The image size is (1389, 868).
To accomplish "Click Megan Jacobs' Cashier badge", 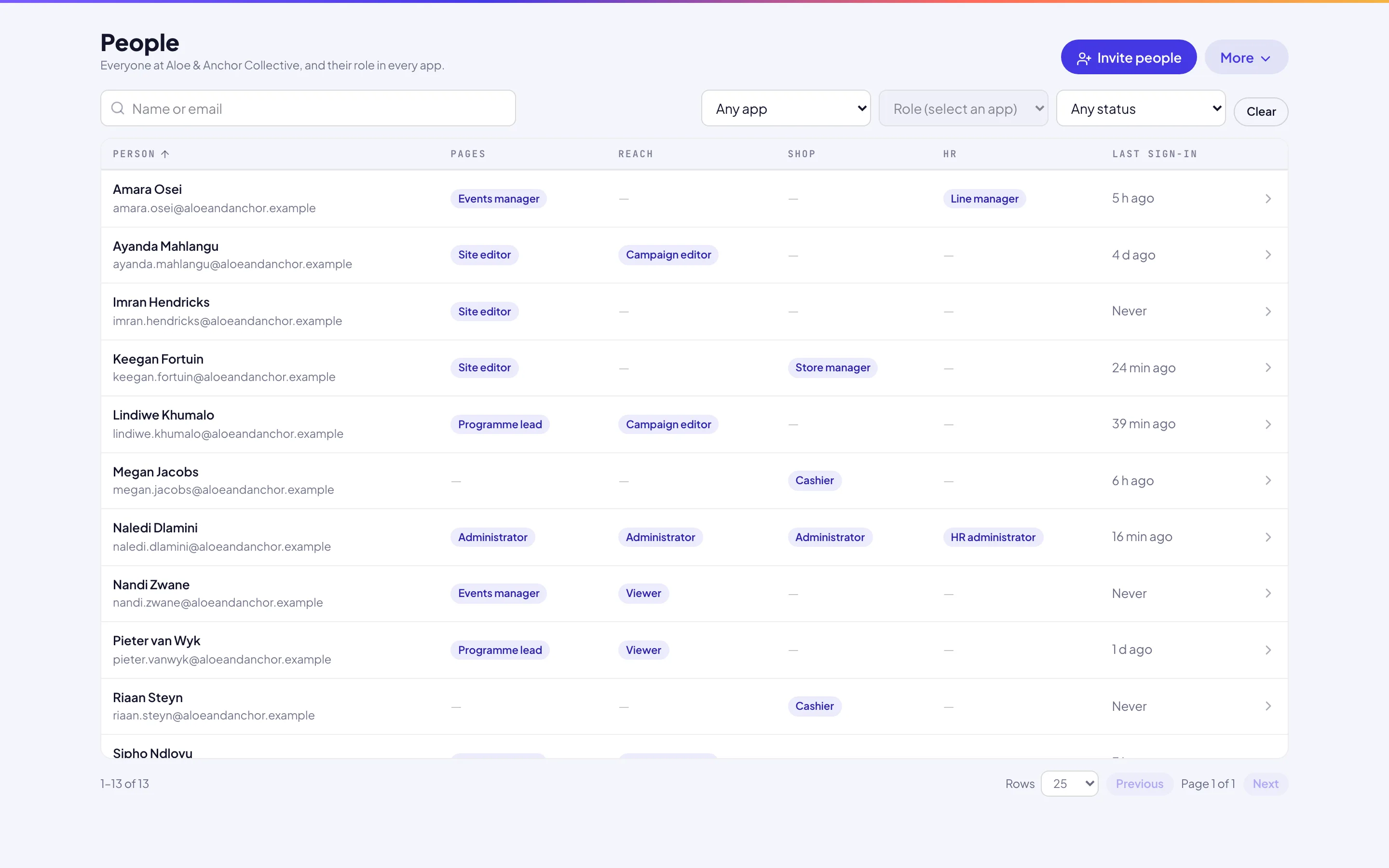I will (815, 480).
